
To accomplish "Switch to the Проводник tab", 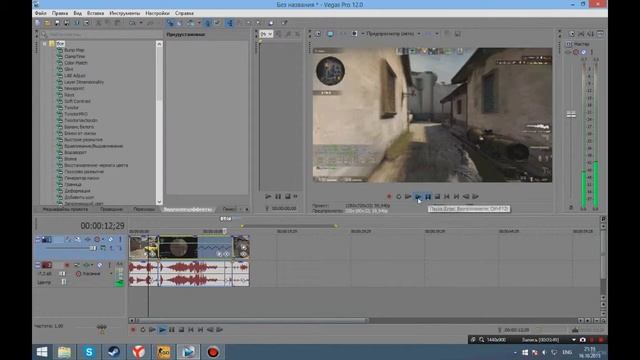I will [x=111, y=209].
